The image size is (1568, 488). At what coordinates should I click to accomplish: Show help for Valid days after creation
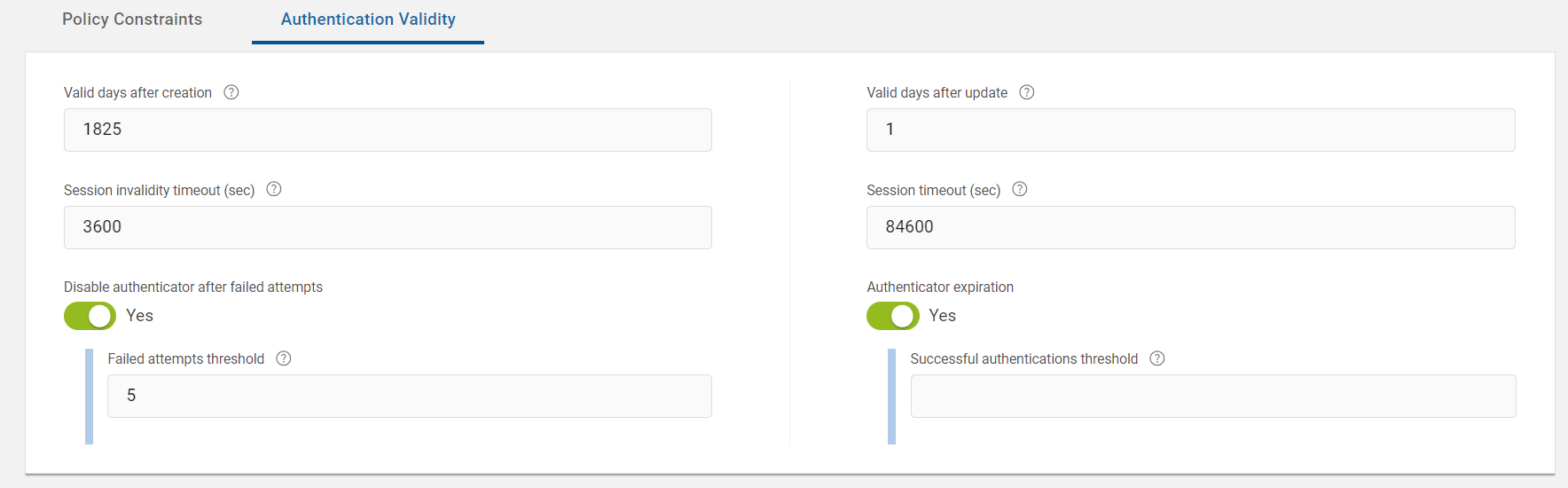point(231,92)
